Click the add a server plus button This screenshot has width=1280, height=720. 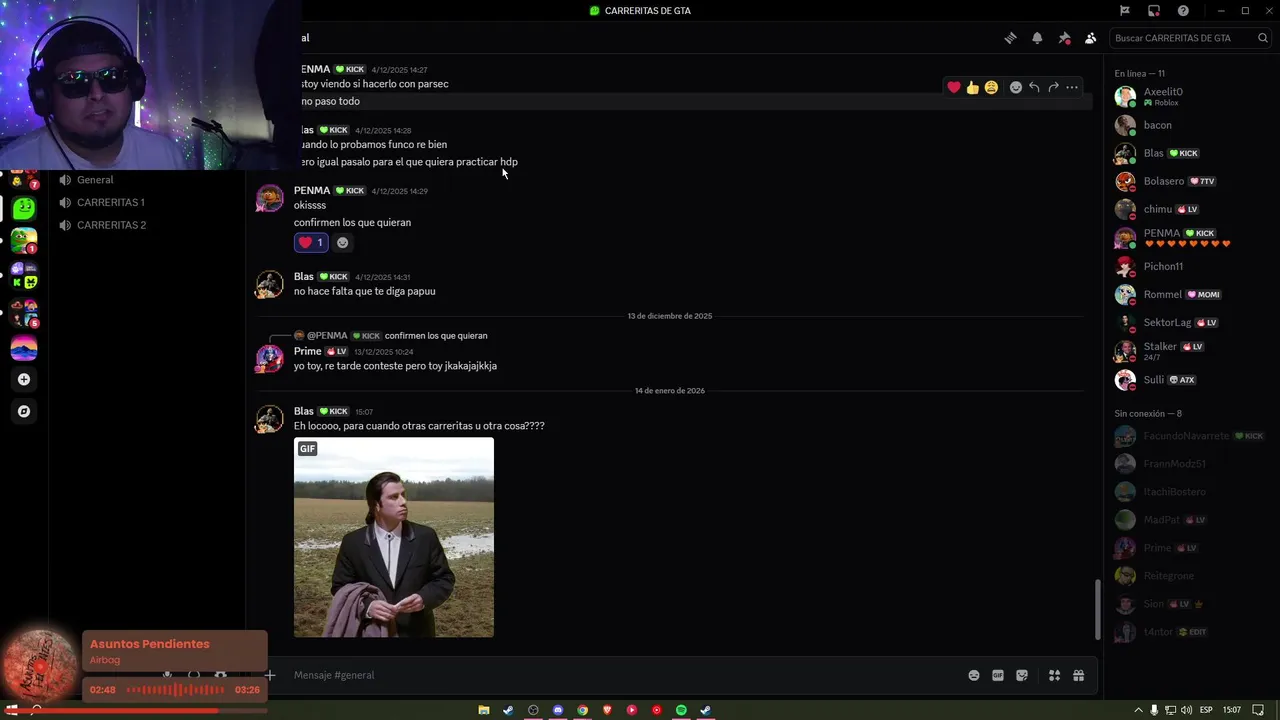pyautogui.click(x=24, y=379)
